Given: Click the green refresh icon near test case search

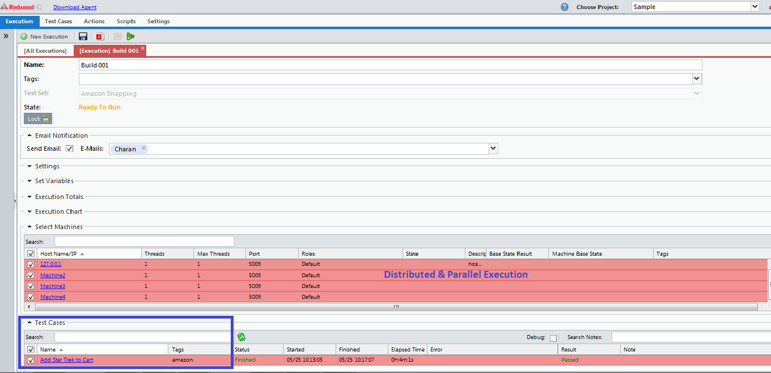Looking at the screenshot, I should 241,337.
